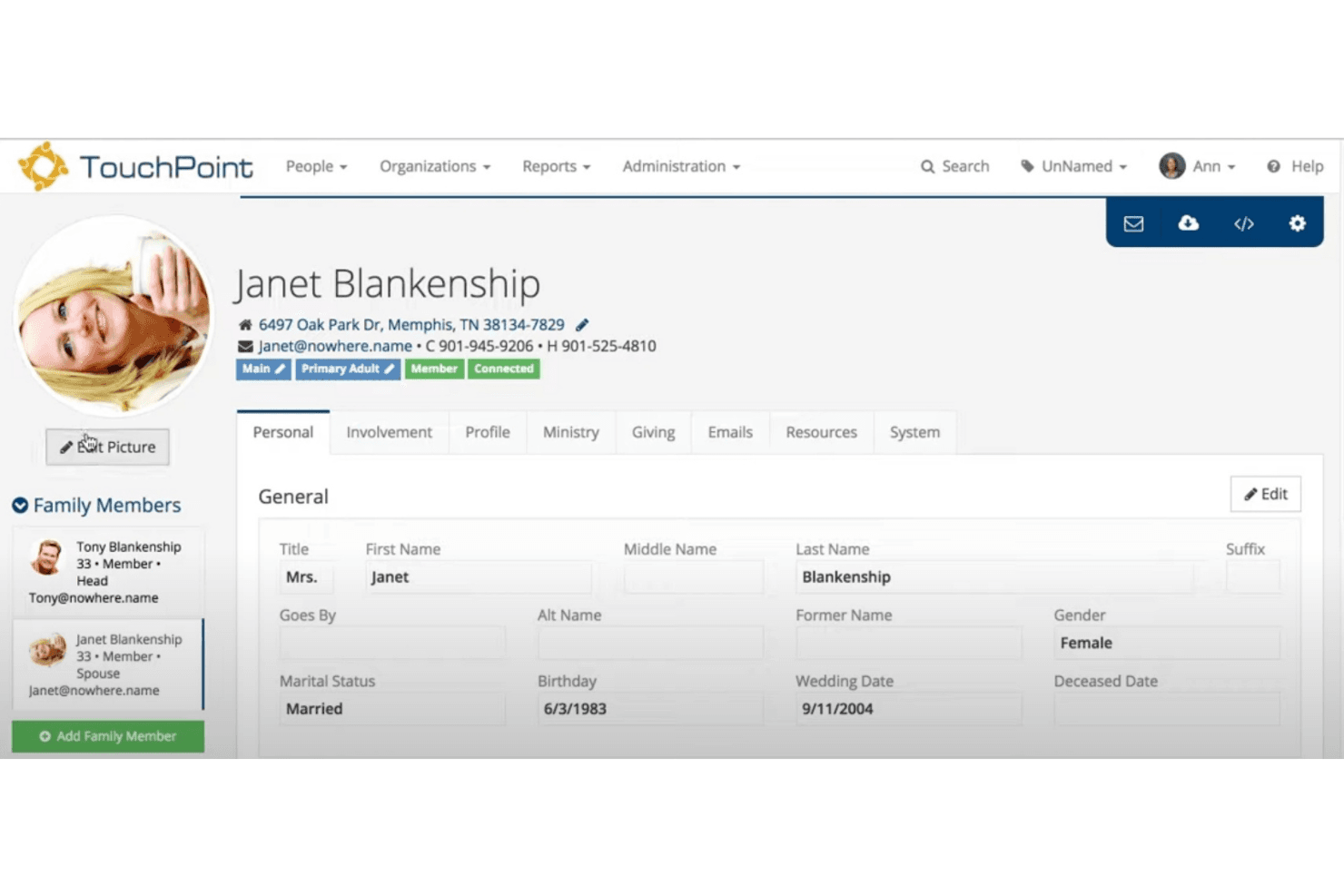Screen dimensions: 1344x896
Task: Click the janet@nowhere.name email link
Action: pos(335,347)
